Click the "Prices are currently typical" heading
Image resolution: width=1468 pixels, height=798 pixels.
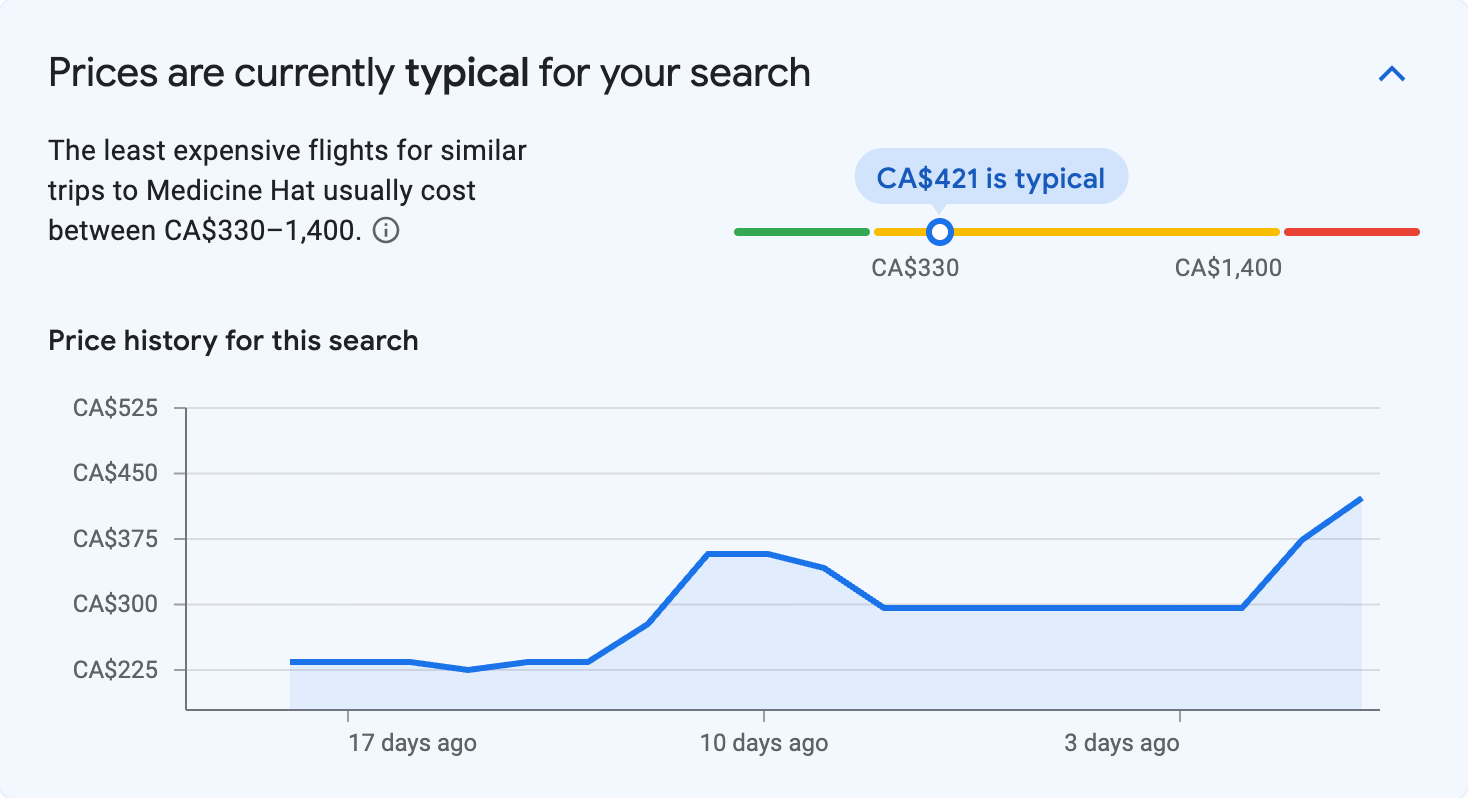(429, 74)
